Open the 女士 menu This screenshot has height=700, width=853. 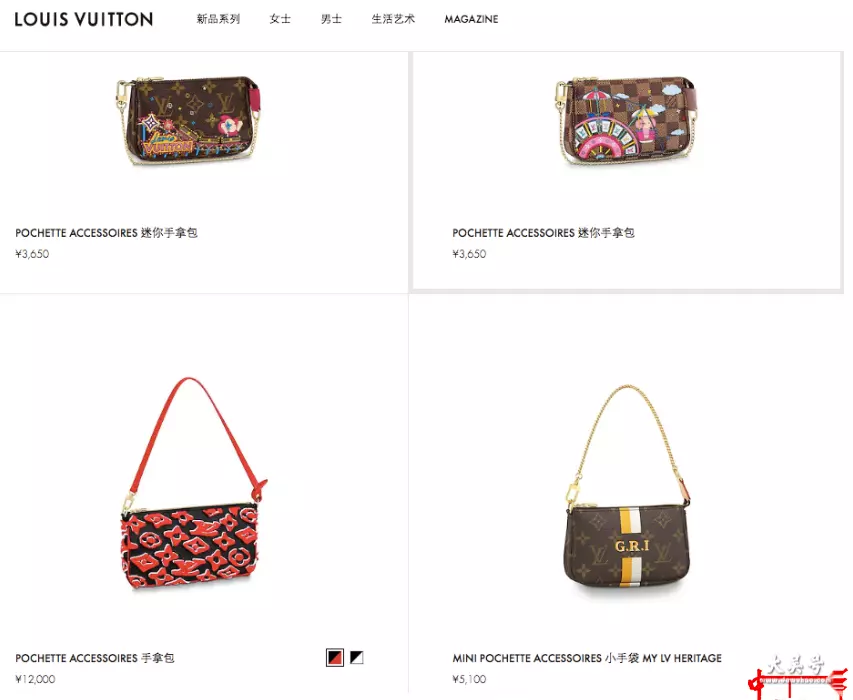tap(280, 19)
